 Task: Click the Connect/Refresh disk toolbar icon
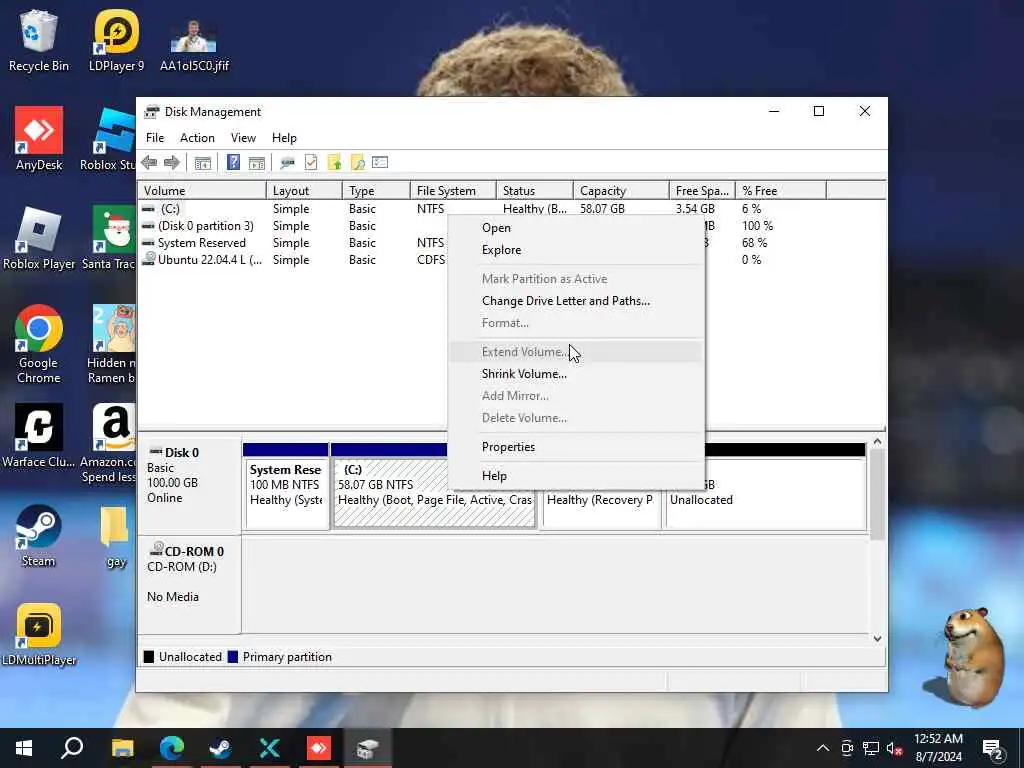tap(287, 163)
